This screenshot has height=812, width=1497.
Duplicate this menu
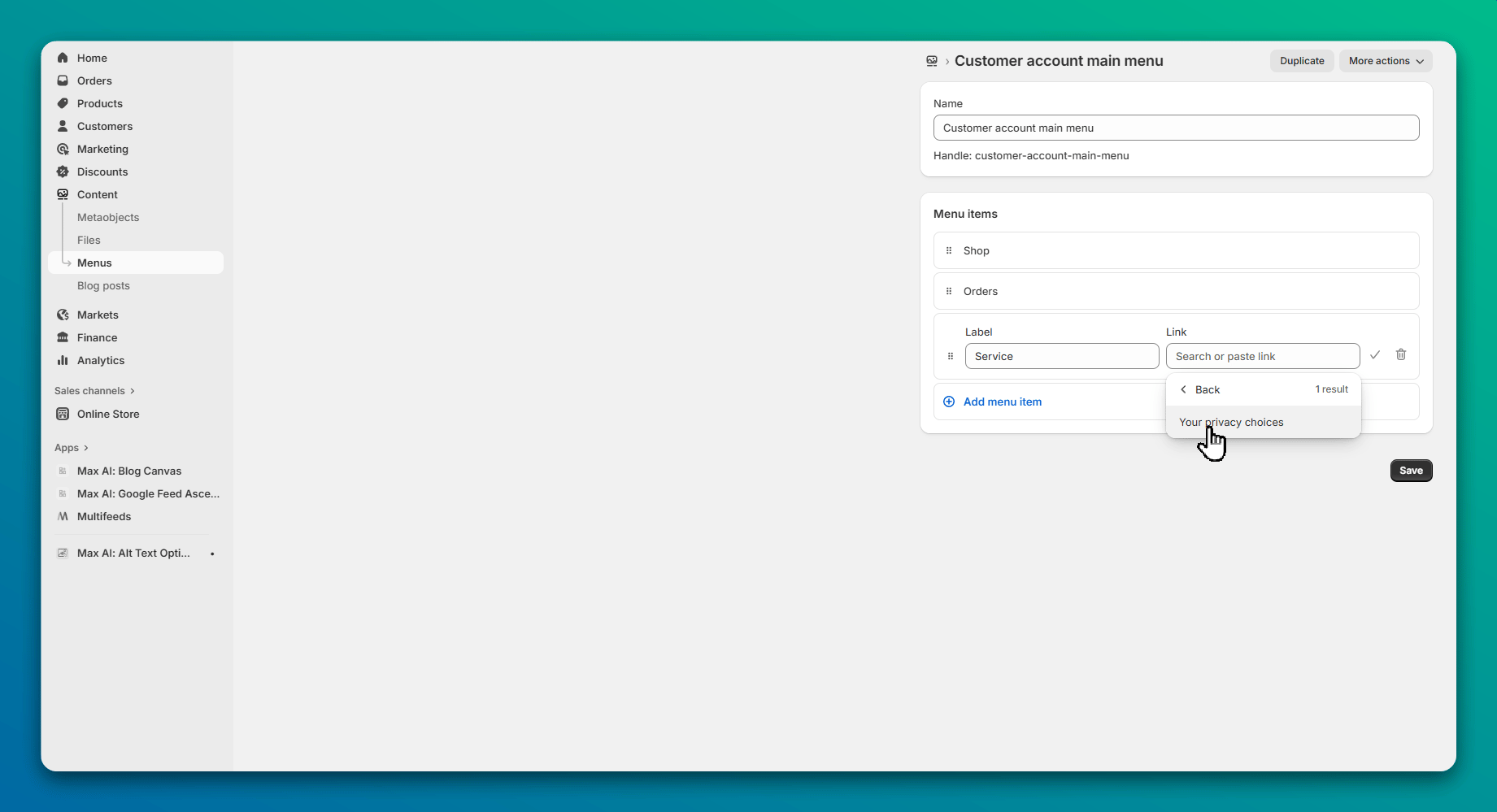point(1301,61)
